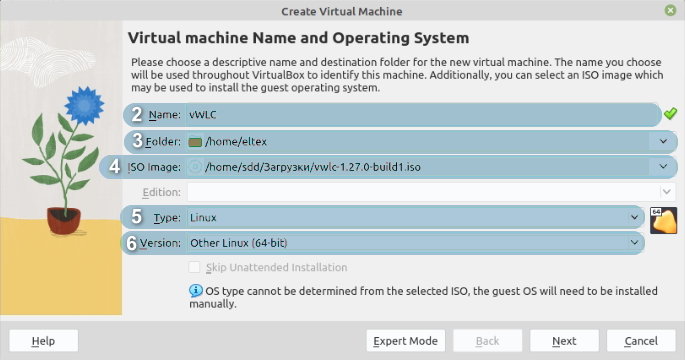Click the Back button

click(x=488, y=341)
